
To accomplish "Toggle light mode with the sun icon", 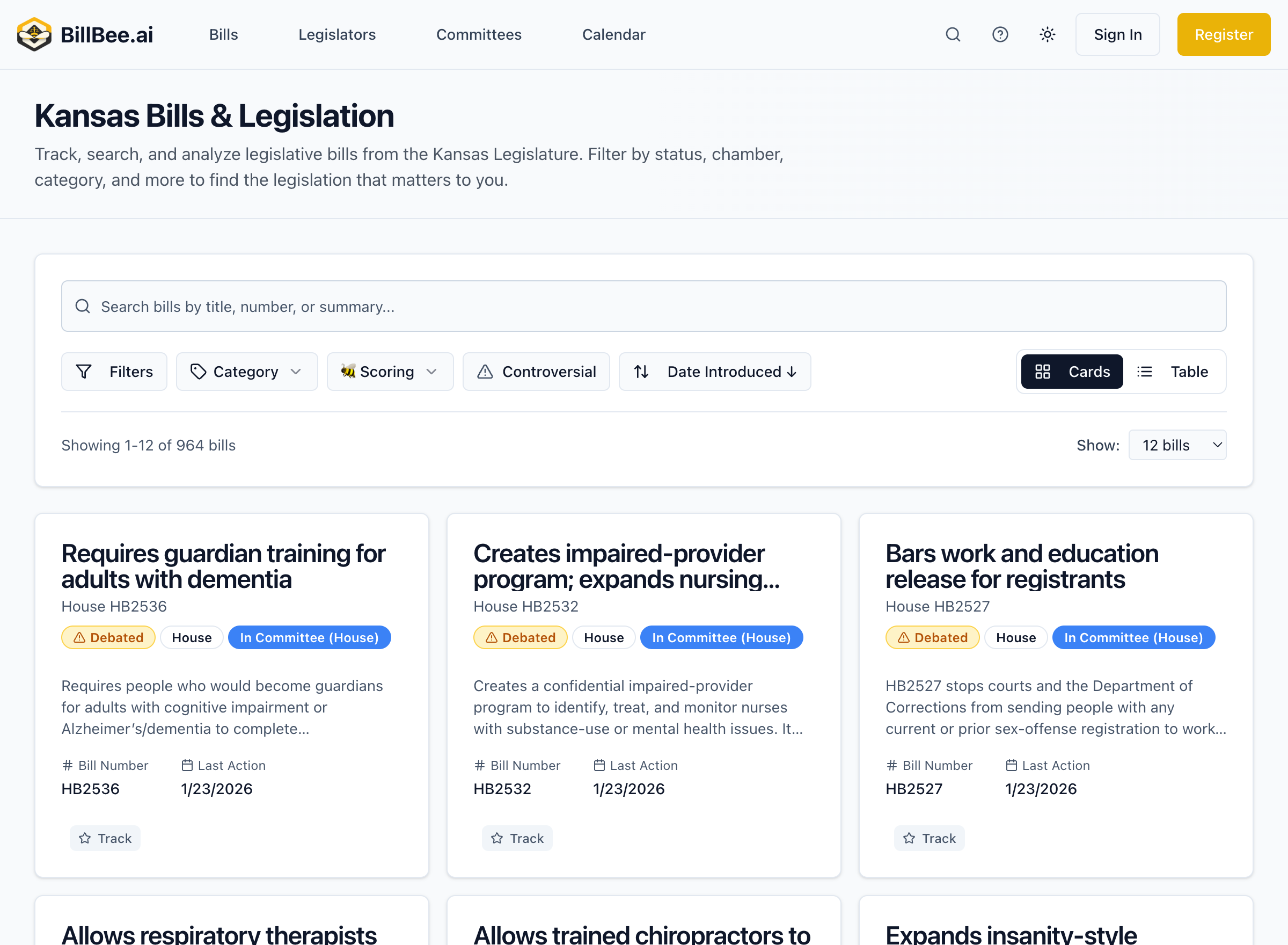I will (x=1046, y=34).
